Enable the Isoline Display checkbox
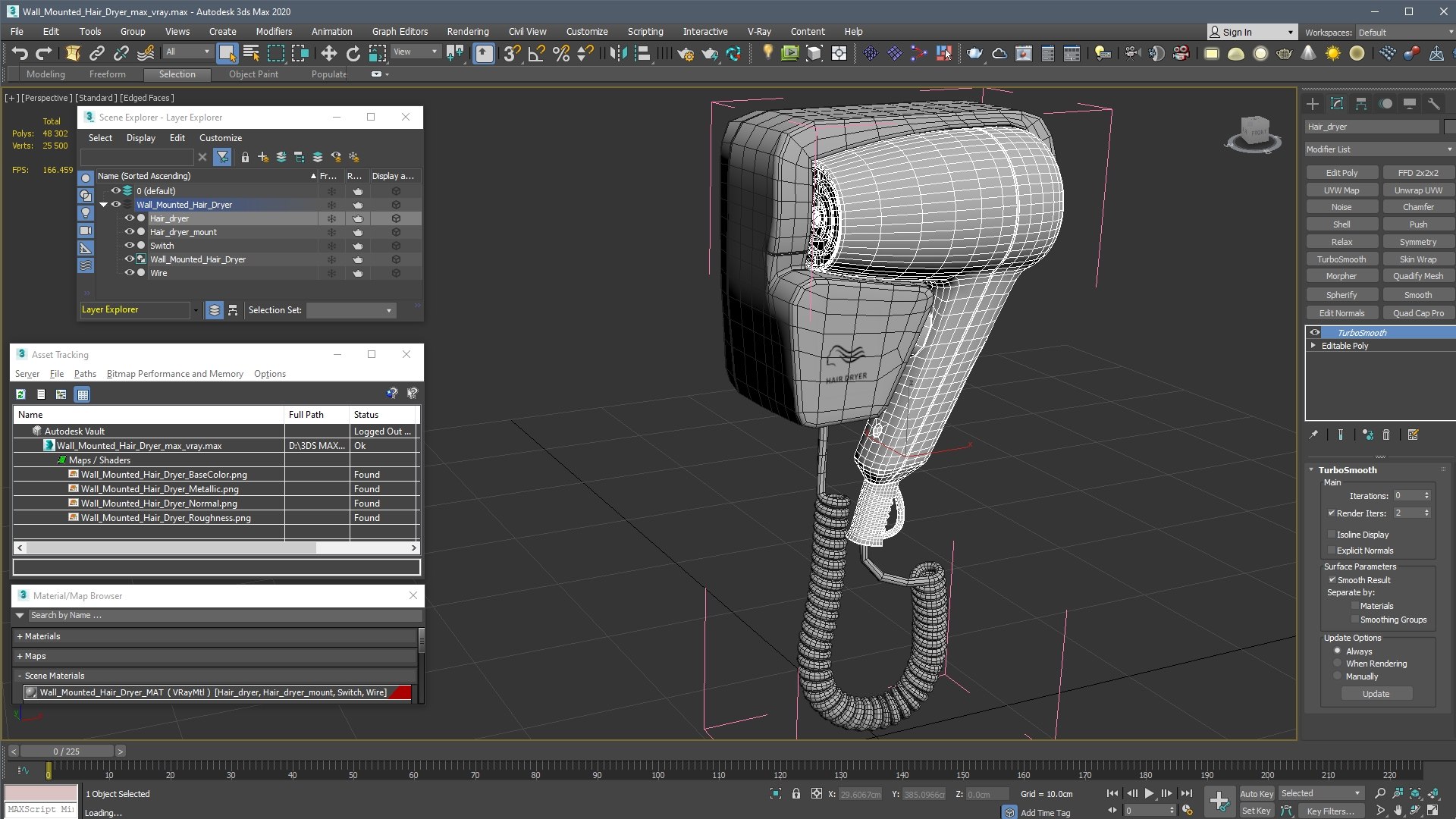This screenshot has width=1456, height=819. [x=1331, y=535]
